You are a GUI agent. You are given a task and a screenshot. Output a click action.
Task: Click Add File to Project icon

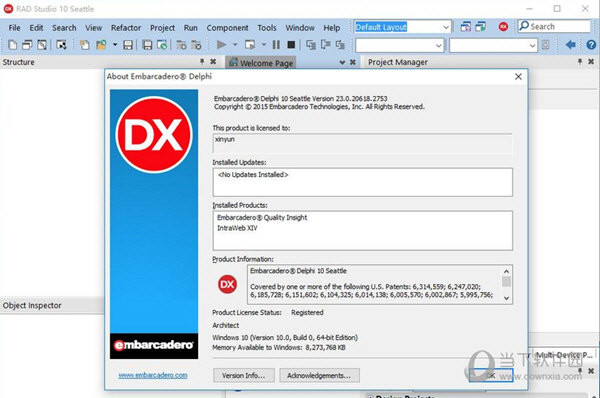181,45
